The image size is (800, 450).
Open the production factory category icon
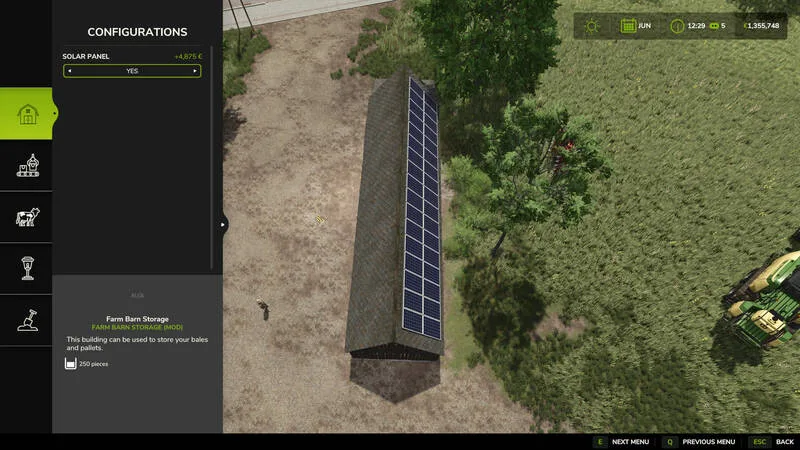pos(28,165)
